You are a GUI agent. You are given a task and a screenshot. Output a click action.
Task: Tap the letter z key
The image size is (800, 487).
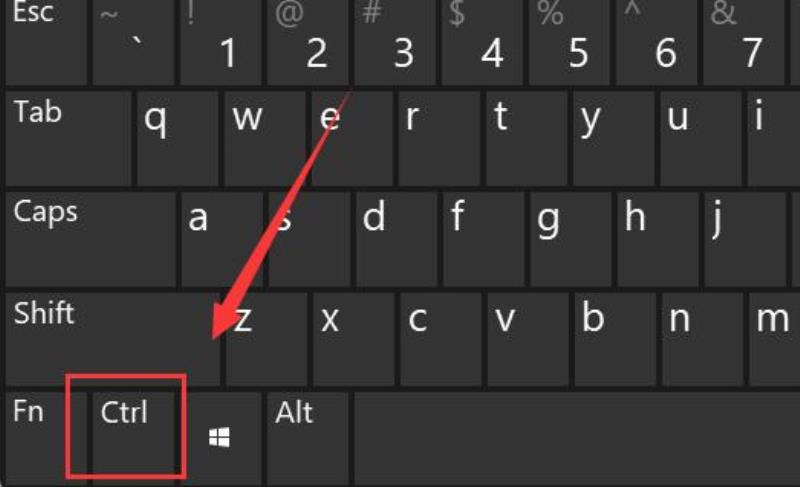coord(266,339)
